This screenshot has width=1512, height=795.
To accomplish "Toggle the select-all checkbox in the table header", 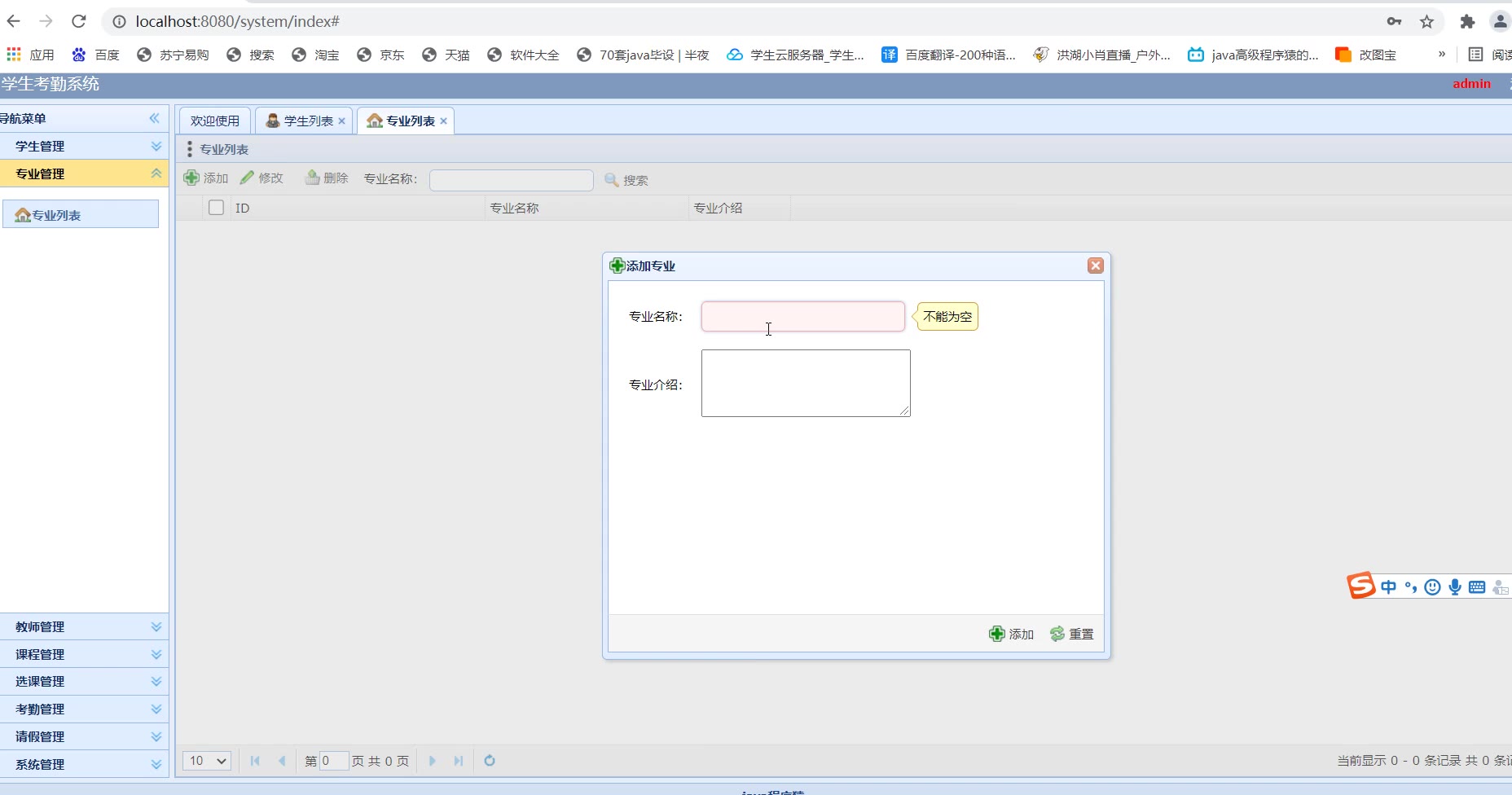I will (216, 208).
